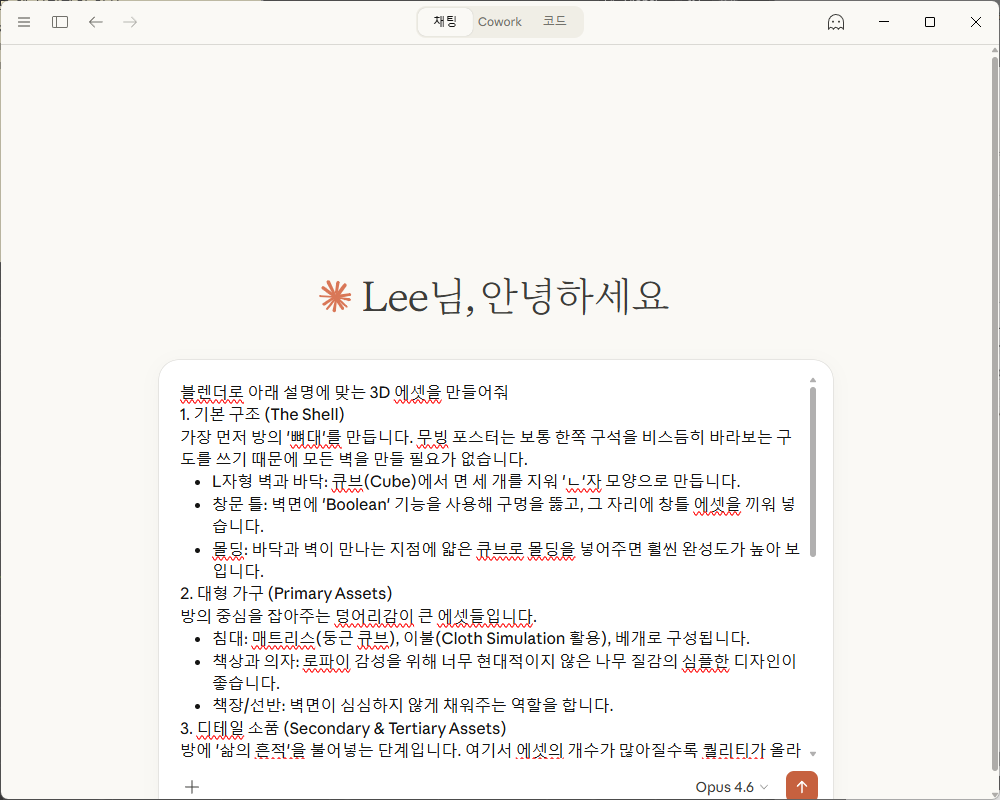
Task: Click the prompt scrollbar down arrow
Action: coord(813,753)
